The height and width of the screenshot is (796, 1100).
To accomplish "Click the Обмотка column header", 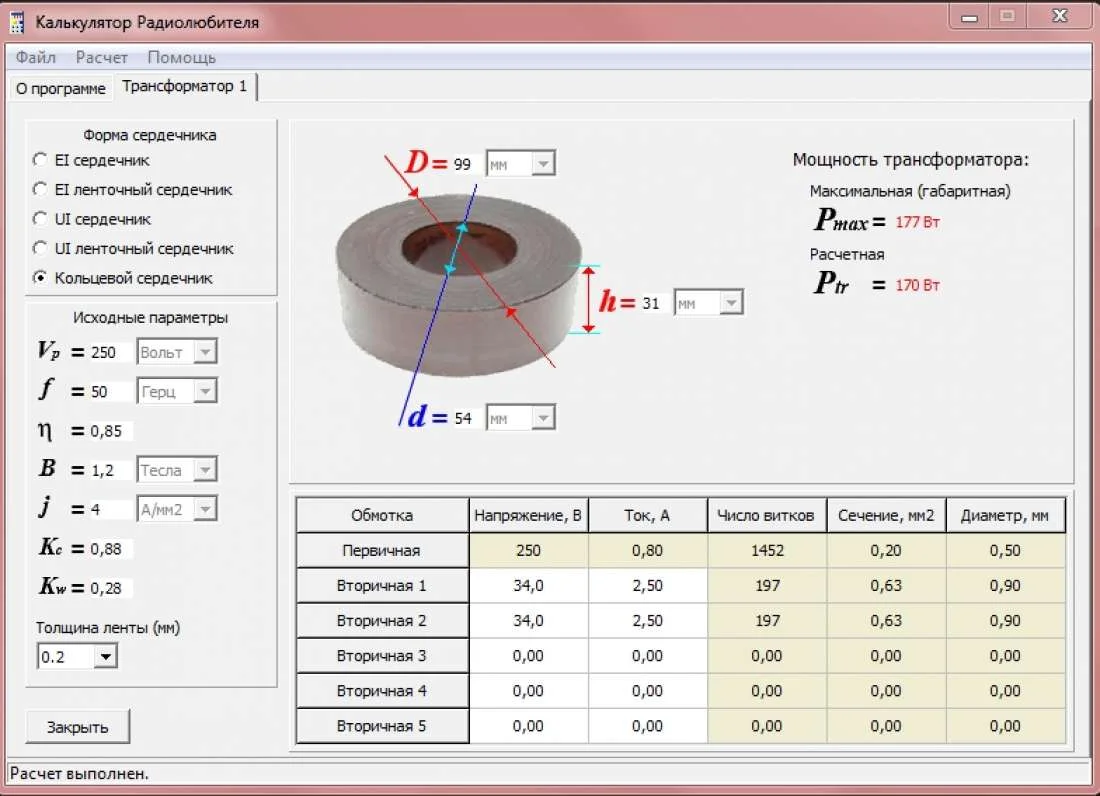I will click(382, 515).
